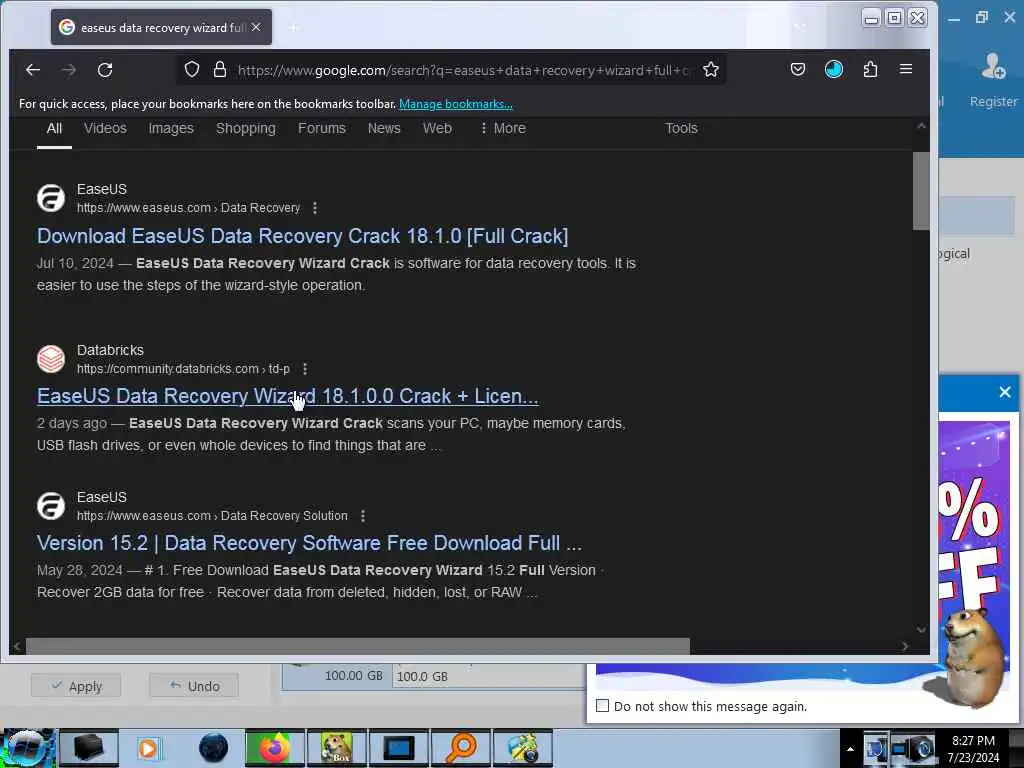Switch to the Forums search tab
Viewport: 1024px width, 768px height.
click(322, 128)
